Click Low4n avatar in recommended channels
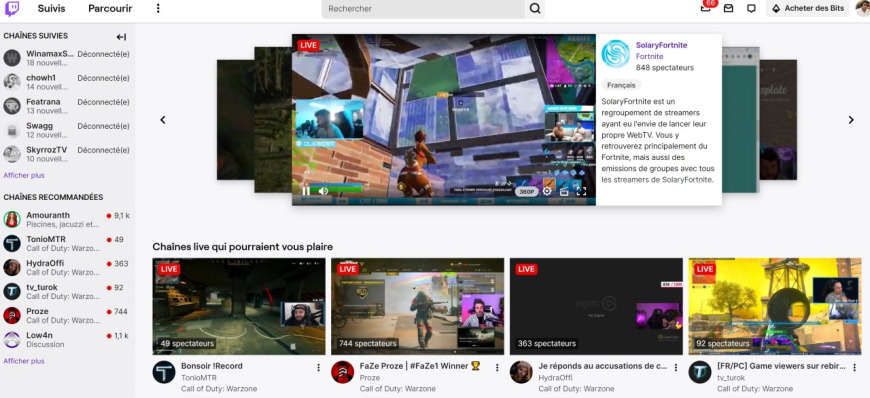 (x=12, y=340)
